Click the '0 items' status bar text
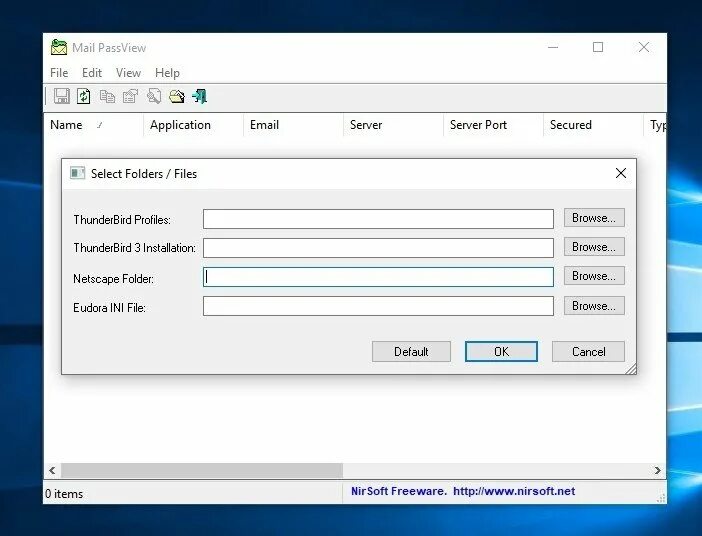This screenshot has width=702, height=536. [x=64, y=493]
